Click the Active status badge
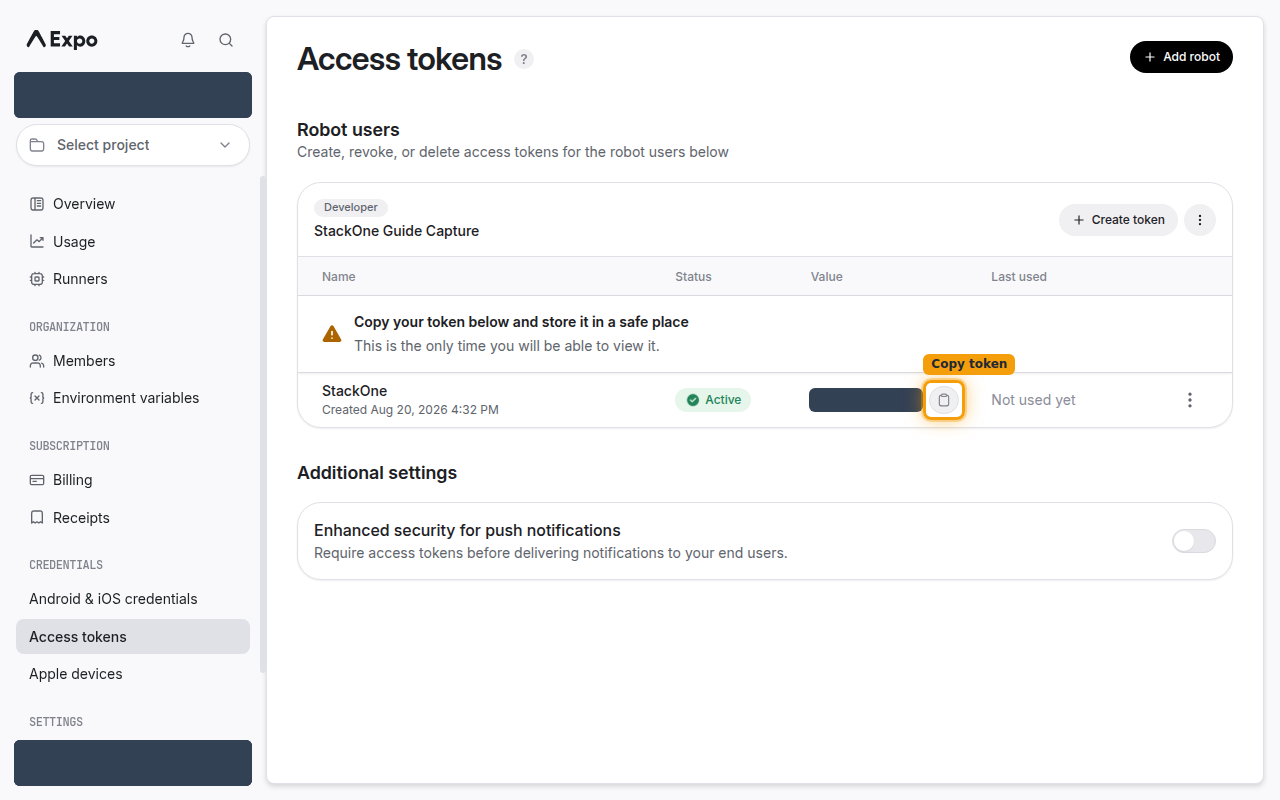This screenshot has height=800, width=1280. click(713, 400)
